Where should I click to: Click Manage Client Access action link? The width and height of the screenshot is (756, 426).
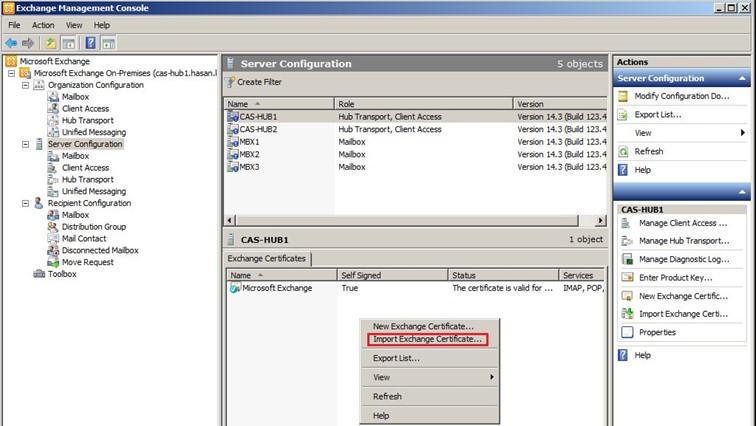(683, 223)
